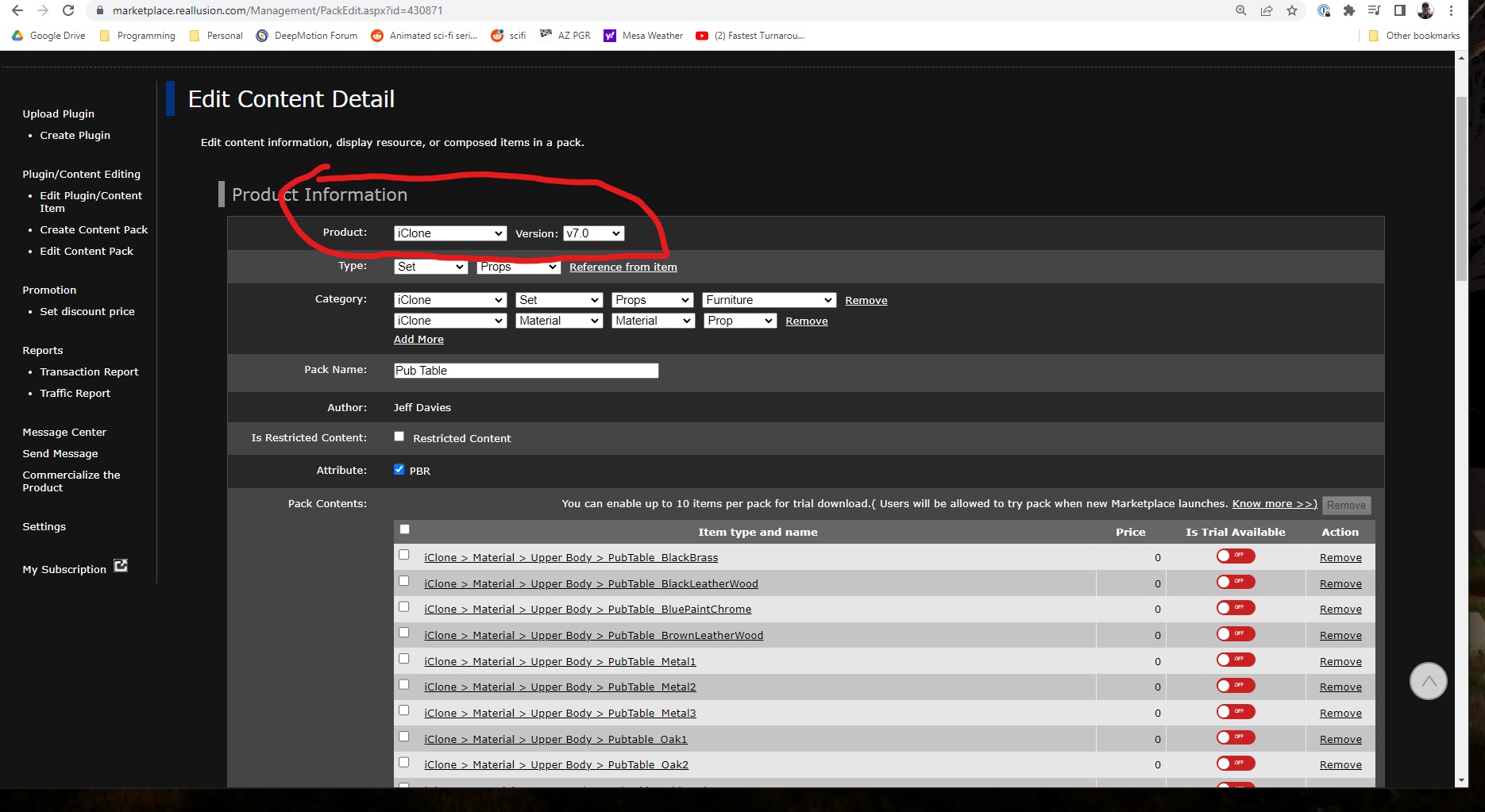This screenshot has height=812, width=1485.
Task: Open the first Category row Set dropdown
Action: pyautogui.click(x=559, y=300)
